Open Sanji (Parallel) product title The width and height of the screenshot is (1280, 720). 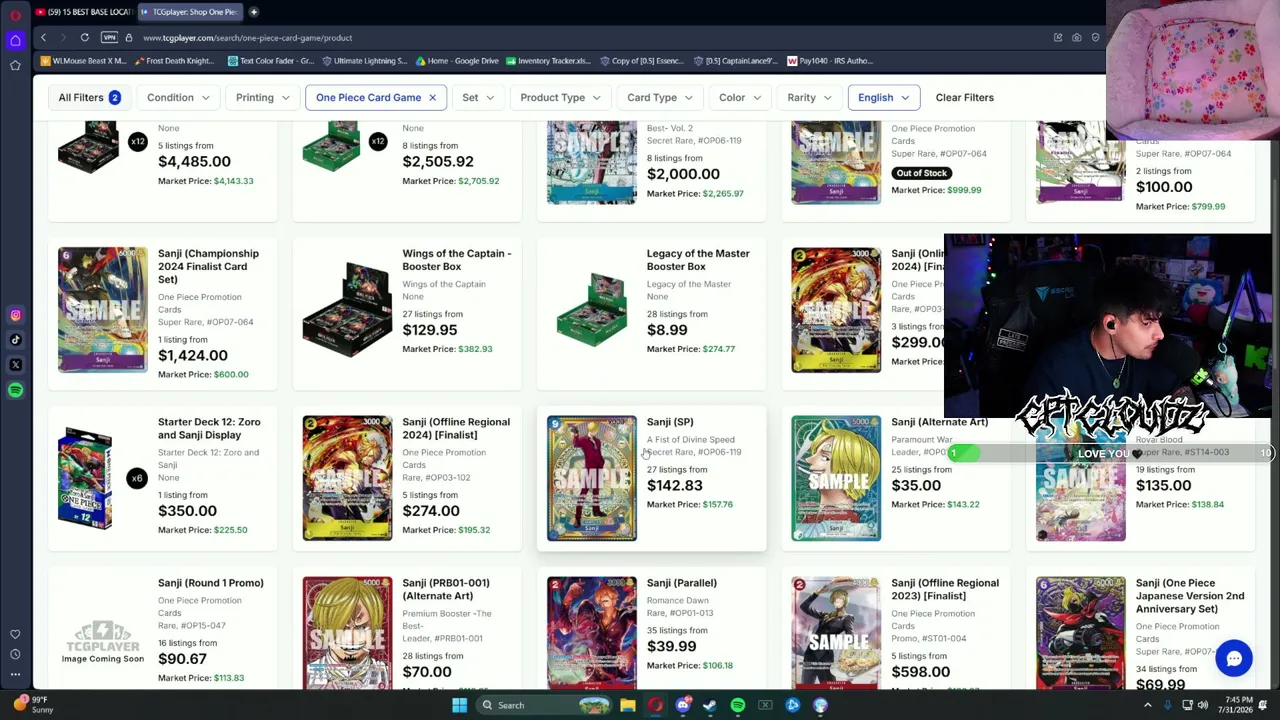pos(682,583)
